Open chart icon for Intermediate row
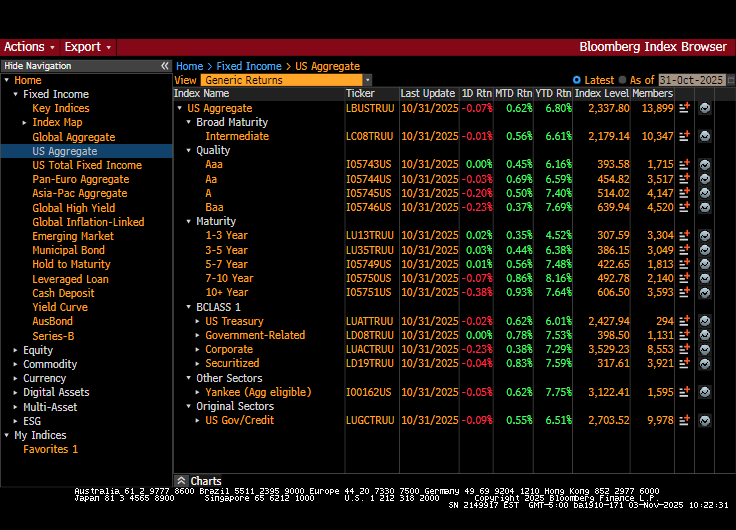Image resolution: width=736 pixels, height=530 pixels. tap(705, 136)
